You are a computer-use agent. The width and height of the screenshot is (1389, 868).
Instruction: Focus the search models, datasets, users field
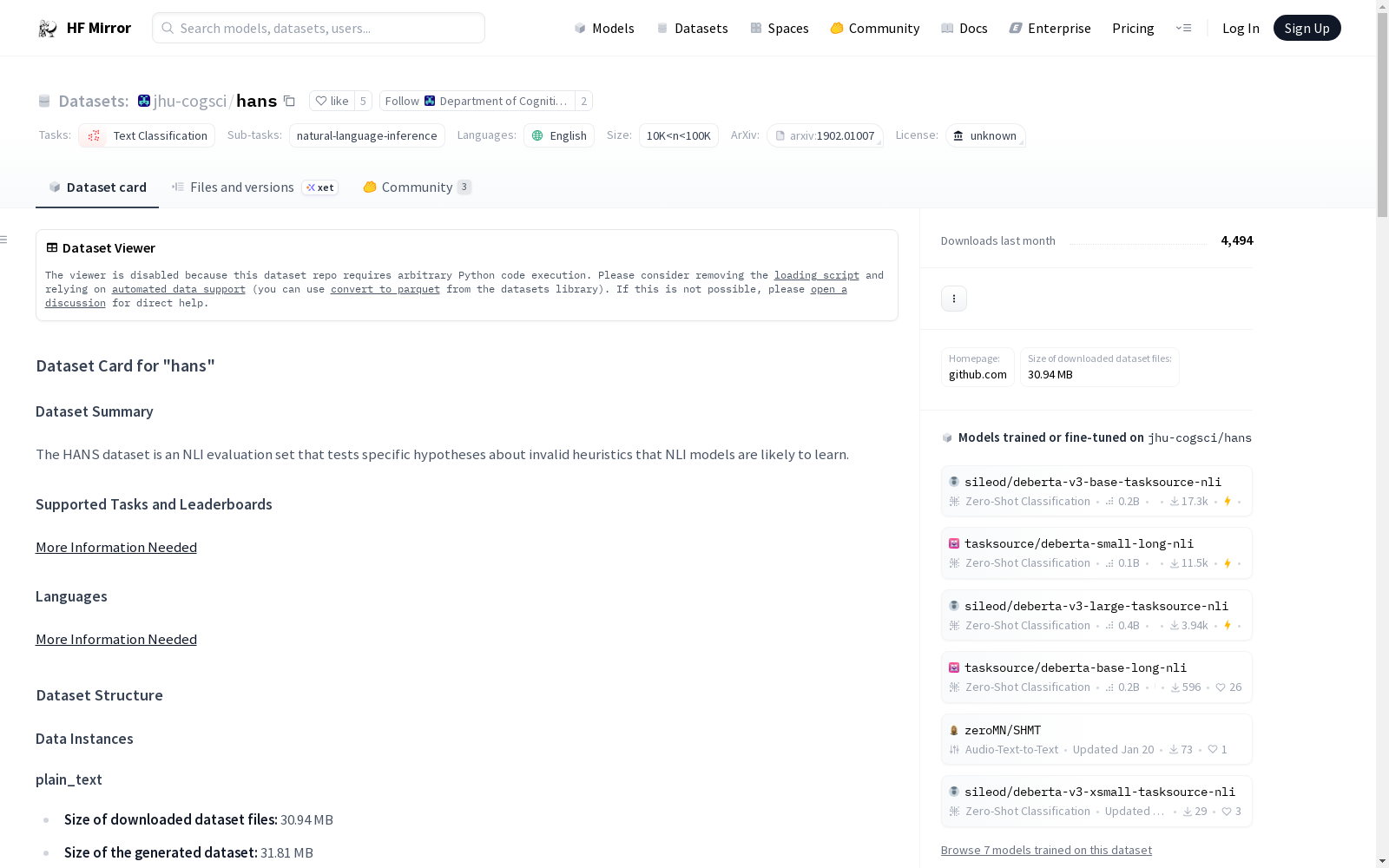pos(319,29)
